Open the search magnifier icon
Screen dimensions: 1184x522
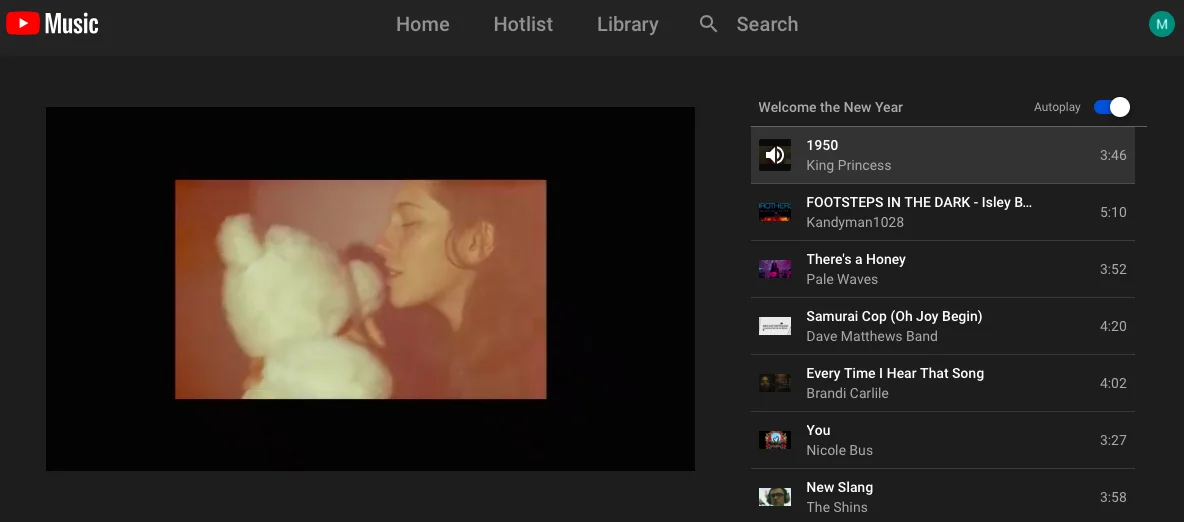coord(708,24)
